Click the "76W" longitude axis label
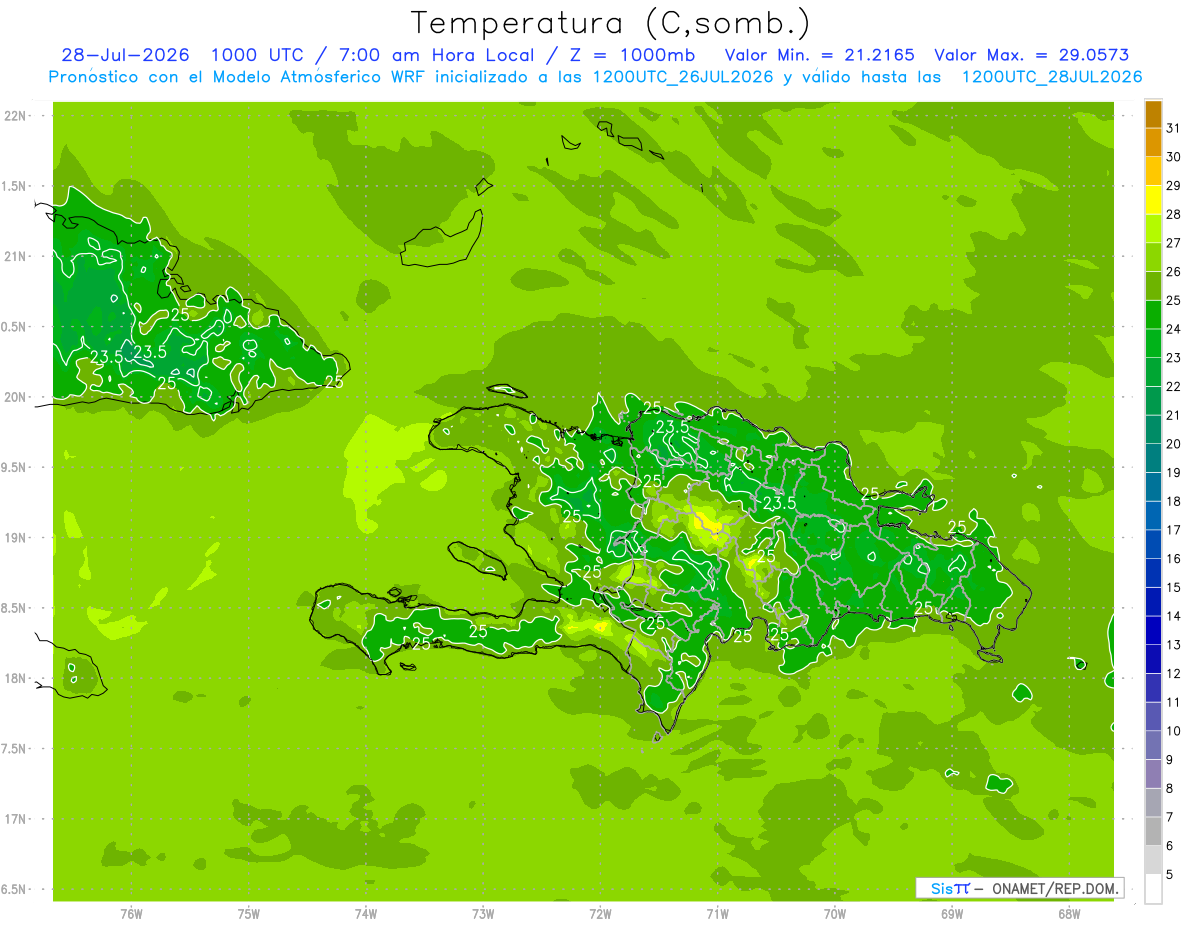Viewport: 1200px width, 927px height. point(131,914)
